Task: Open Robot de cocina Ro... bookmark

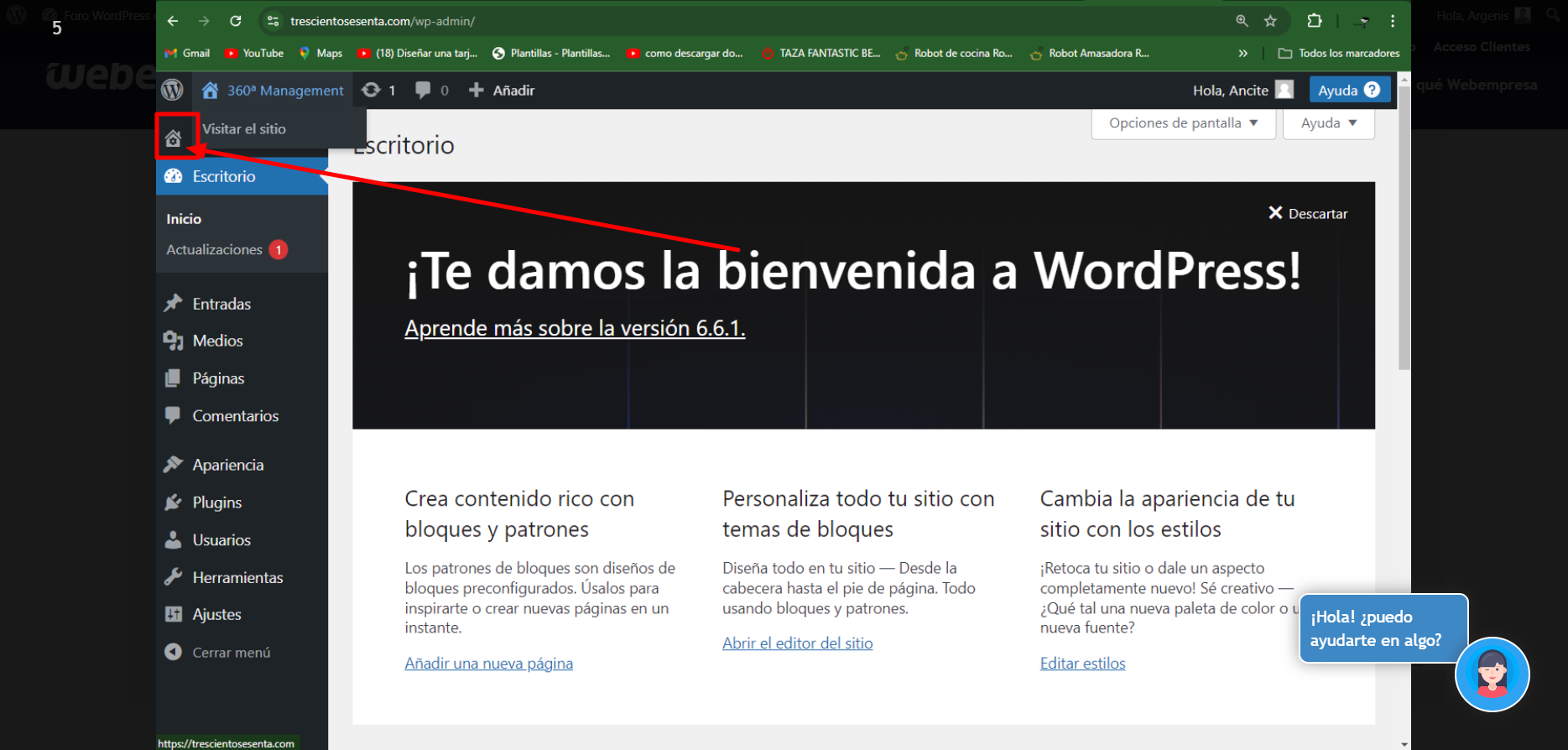Action: pyautogui.click(x=955, y=53)
